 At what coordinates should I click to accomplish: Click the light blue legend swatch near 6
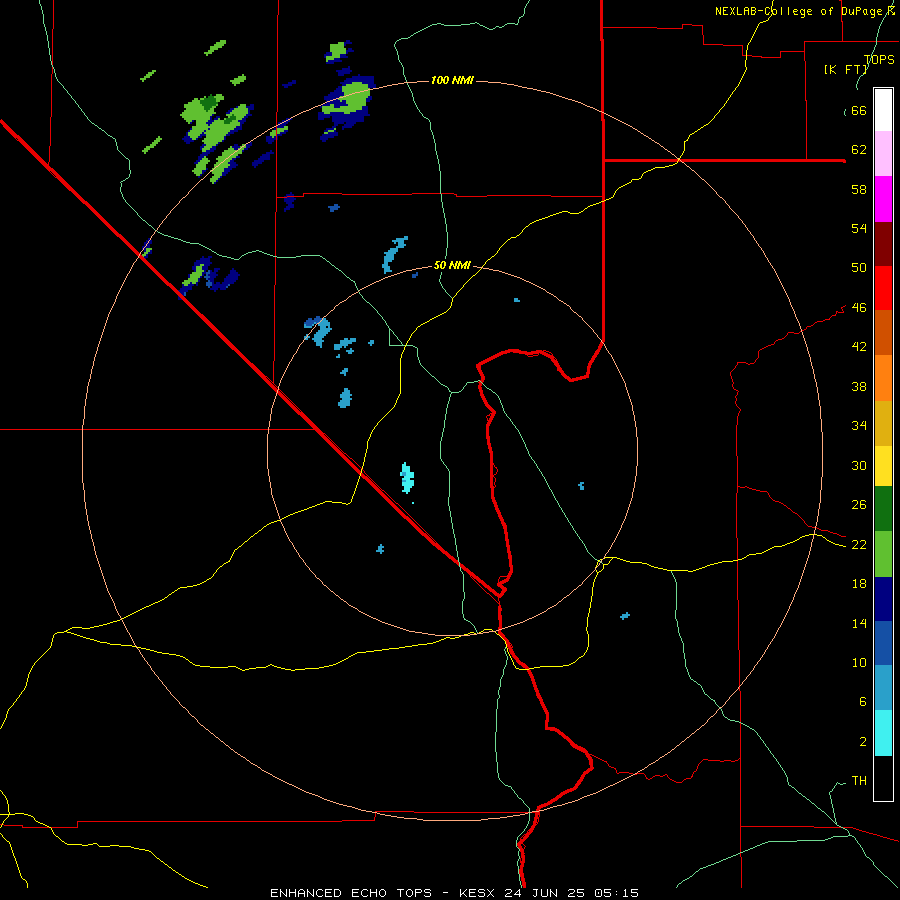point(883,688)
